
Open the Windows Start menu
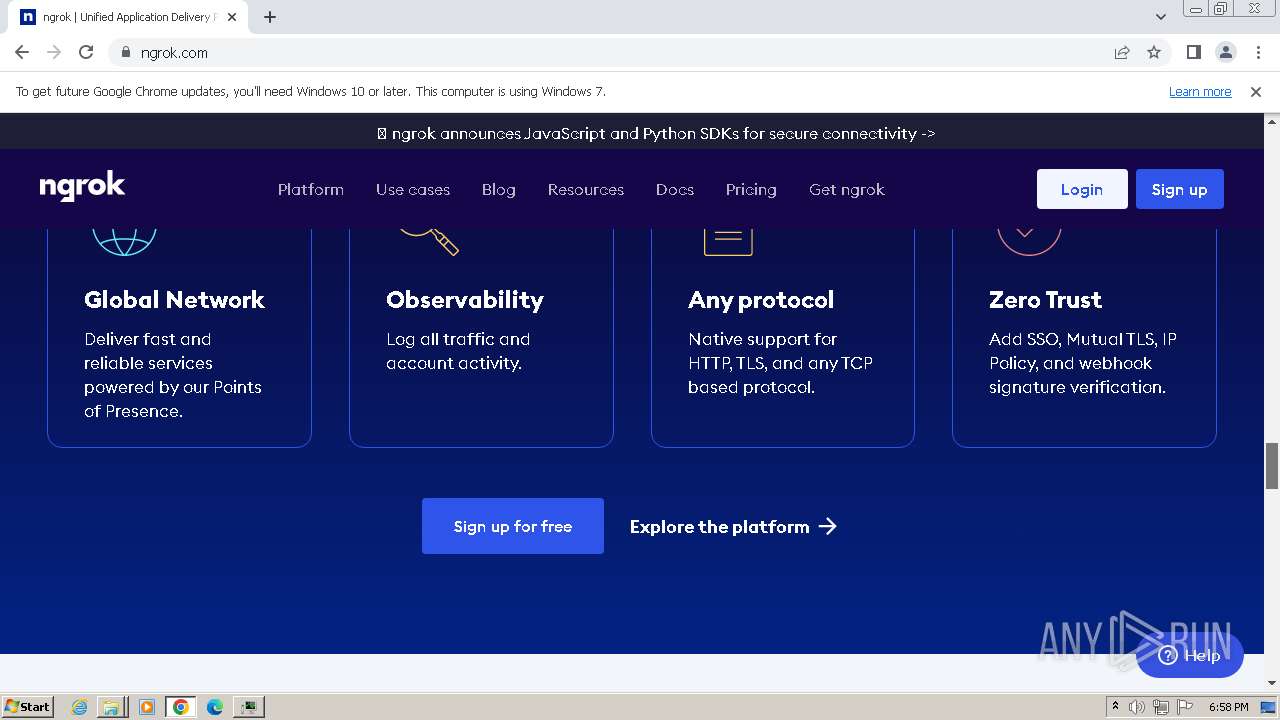click(x=28, y=706)
